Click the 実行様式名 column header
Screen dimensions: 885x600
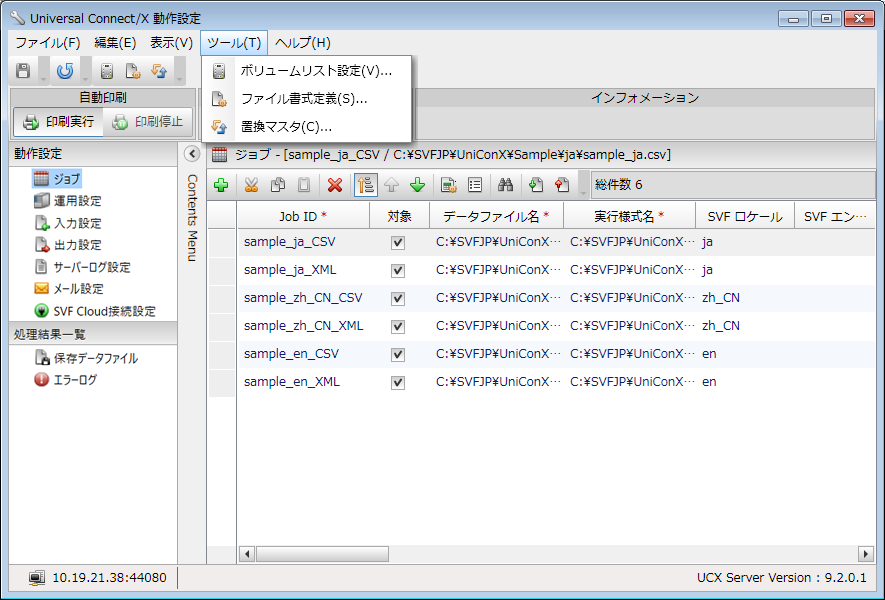pyautogui.click(x=629, y=216)
